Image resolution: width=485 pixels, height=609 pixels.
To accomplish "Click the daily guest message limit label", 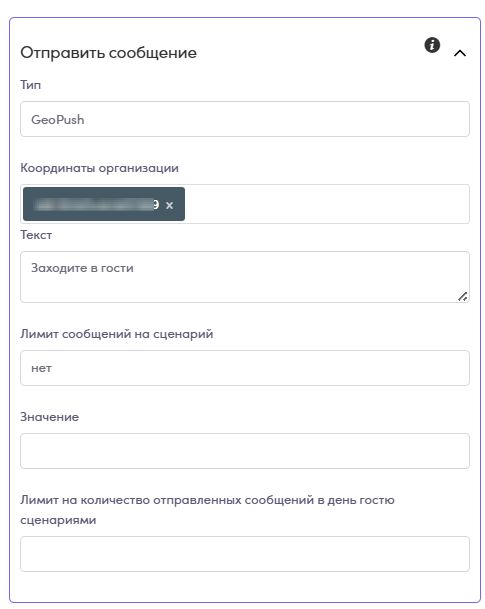I will click(x=207, y=510).
